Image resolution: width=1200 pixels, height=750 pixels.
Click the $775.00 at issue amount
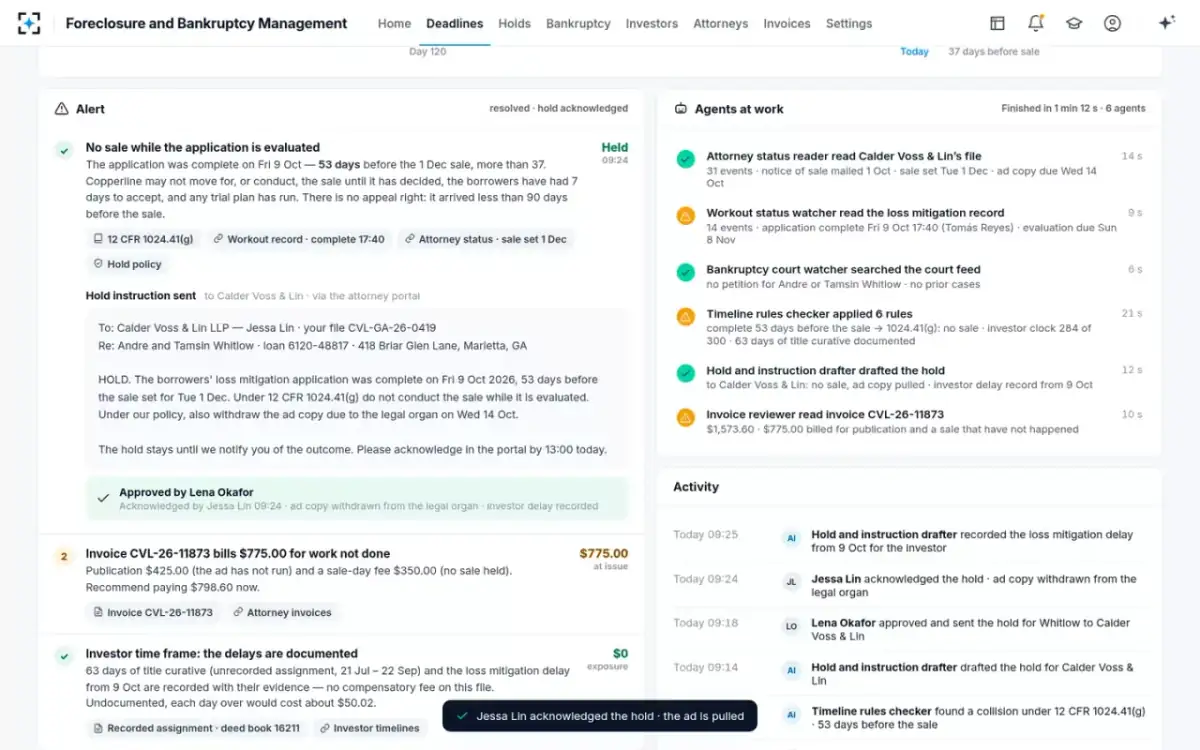(x=604, y=553)
